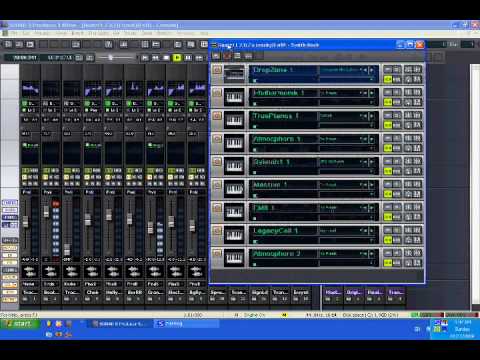Click the clock in the Windows system tray

462,329
